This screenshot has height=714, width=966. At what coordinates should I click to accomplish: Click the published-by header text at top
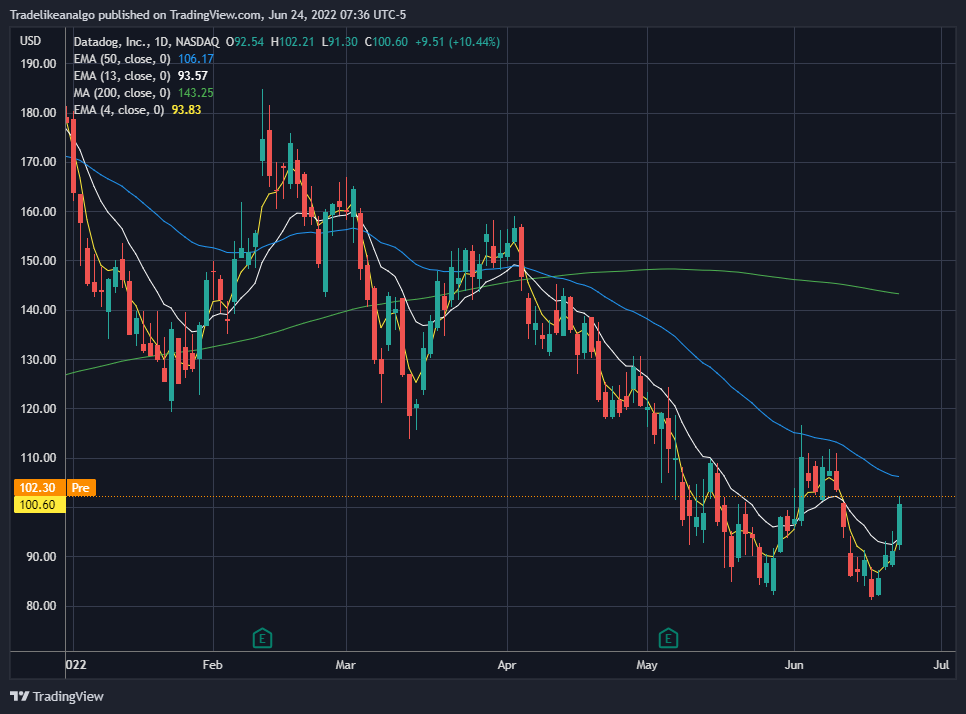(x=208, y=14)
